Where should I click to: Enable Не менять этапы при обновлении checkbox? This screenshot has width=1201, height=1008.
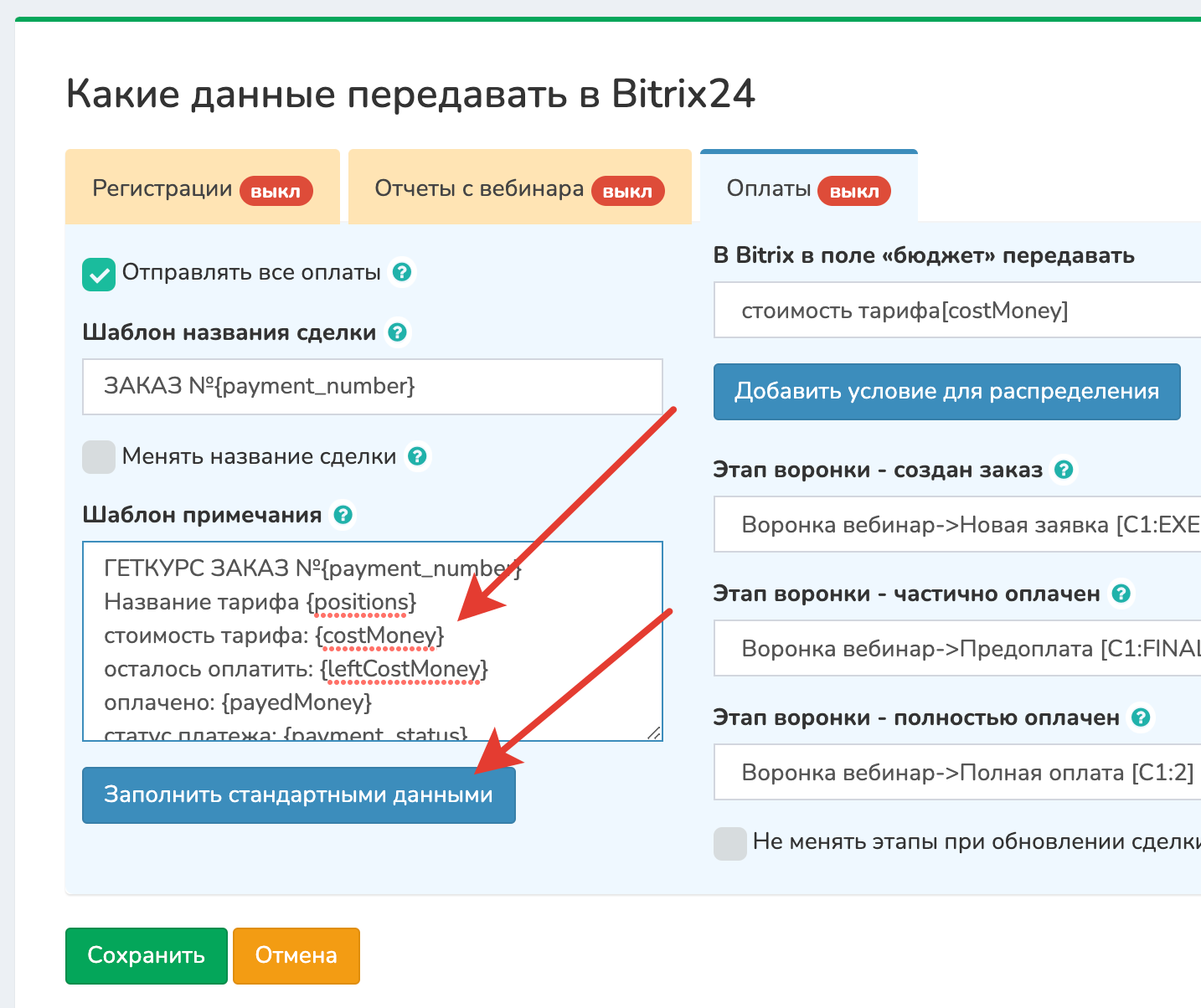(730, 844)
